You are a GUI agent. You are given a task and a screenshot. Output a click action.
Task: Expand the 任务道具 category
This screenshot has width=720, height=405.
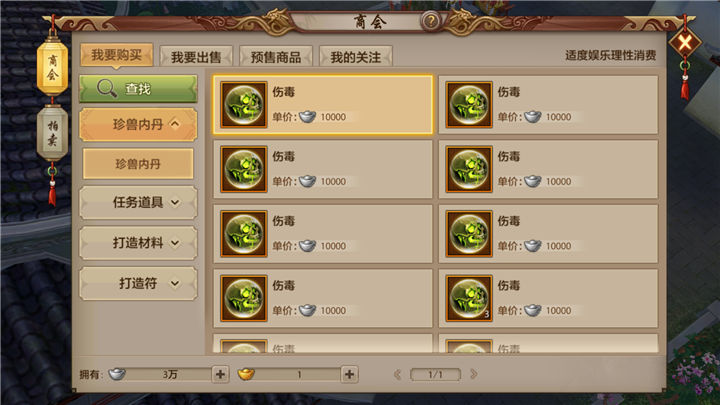tap(138, 202)
